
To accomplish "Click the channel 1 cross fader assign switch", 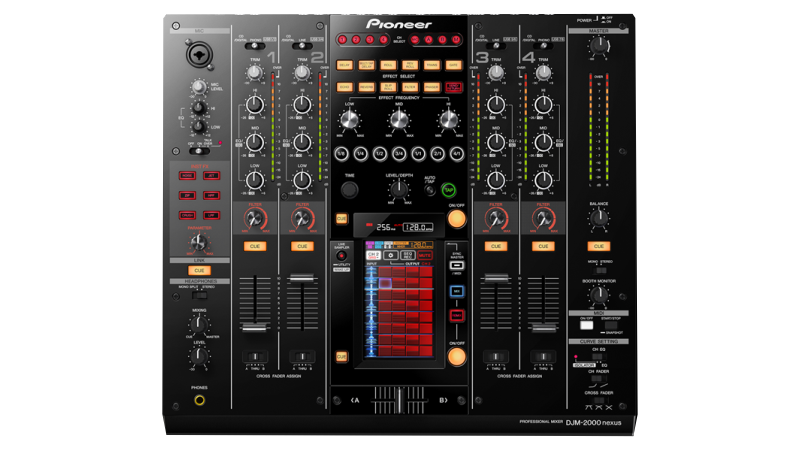I will [x=255, y=356].
